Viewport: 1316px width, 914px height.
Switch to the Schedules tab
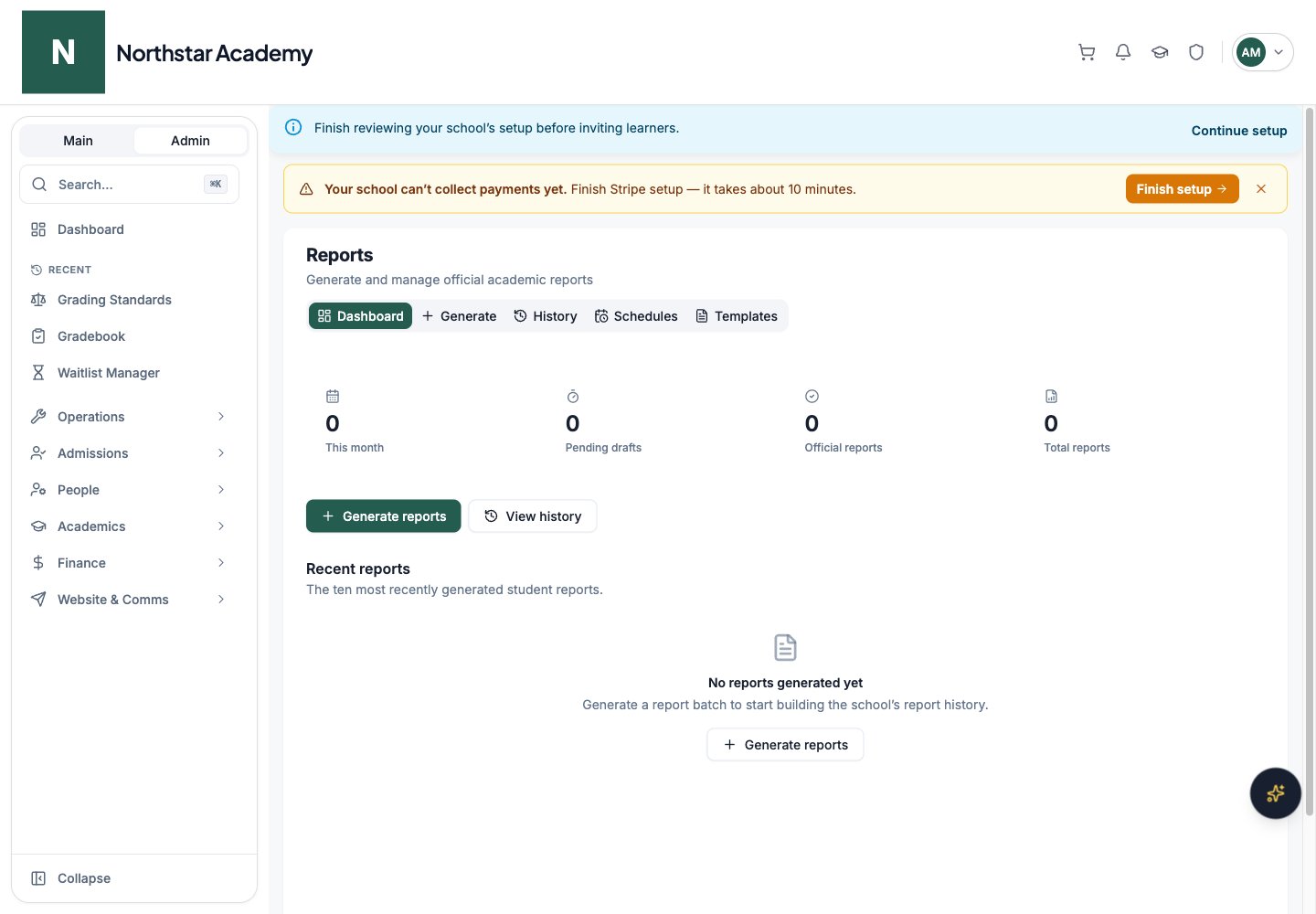636,316
